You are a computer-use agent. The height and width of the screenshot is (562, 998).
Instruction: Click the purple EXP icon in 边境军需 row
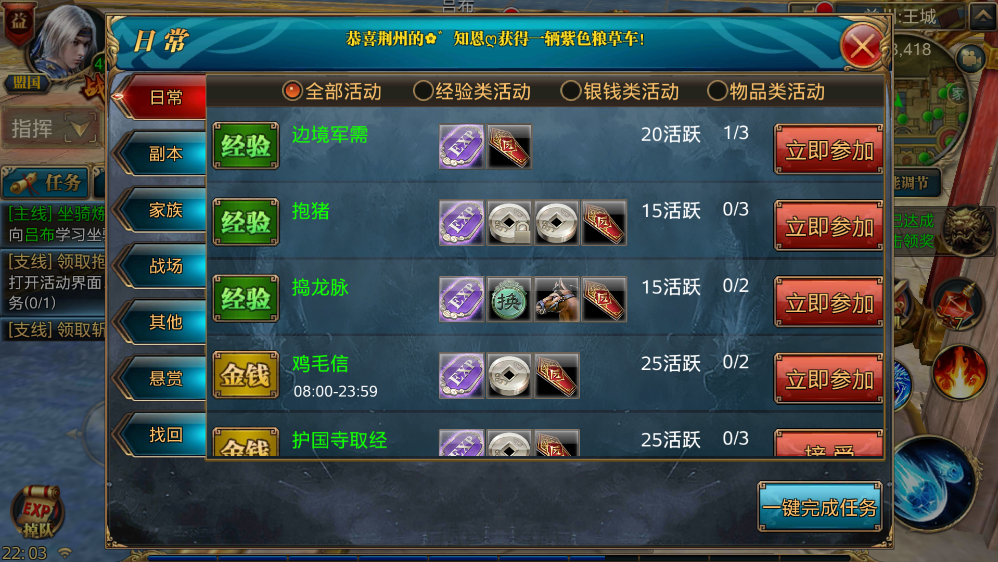tap(461, 146)
